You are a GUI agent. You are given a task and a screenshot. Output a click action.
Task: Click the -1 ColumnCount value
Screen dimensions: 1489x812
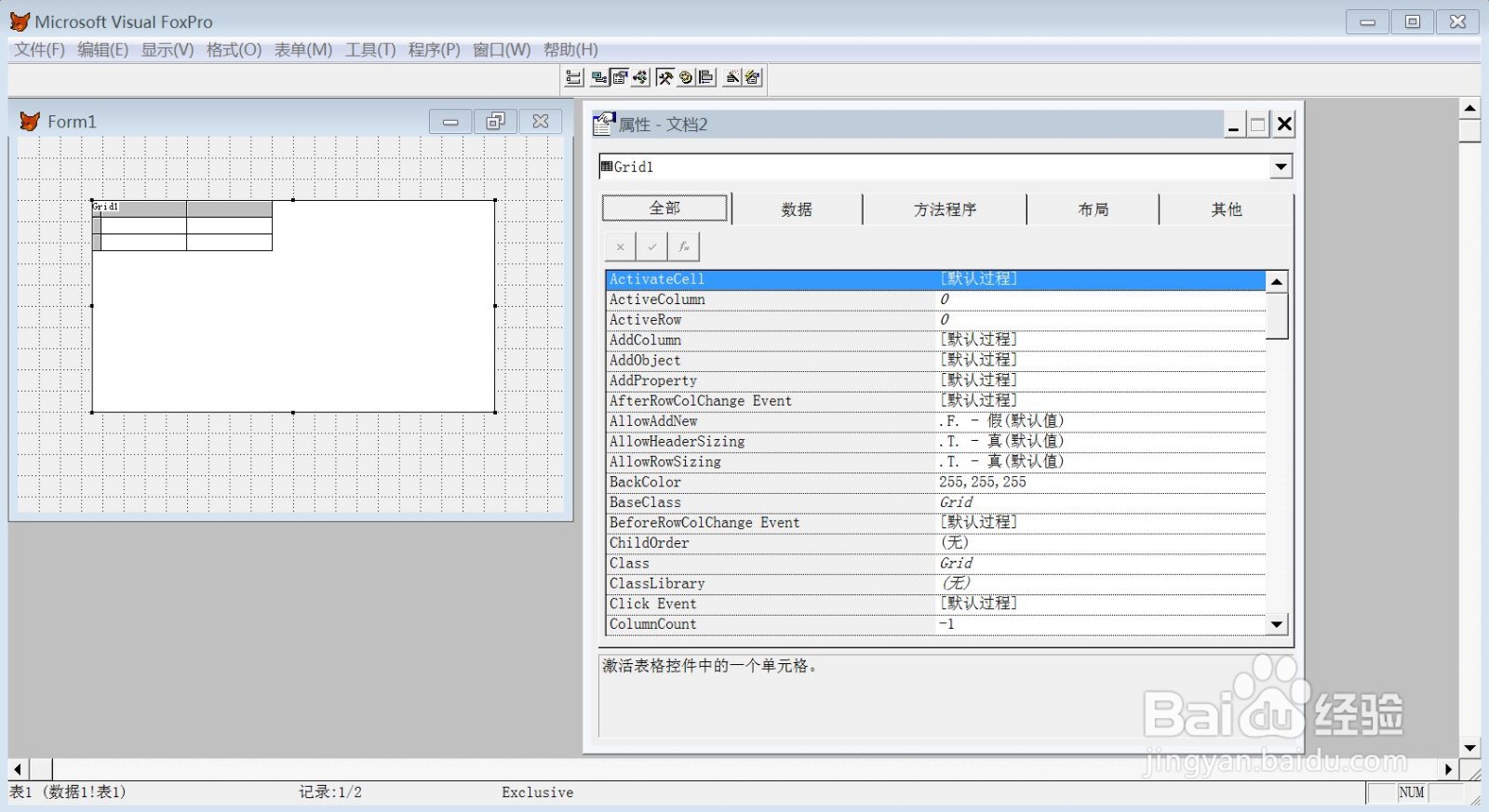[946, 624]
